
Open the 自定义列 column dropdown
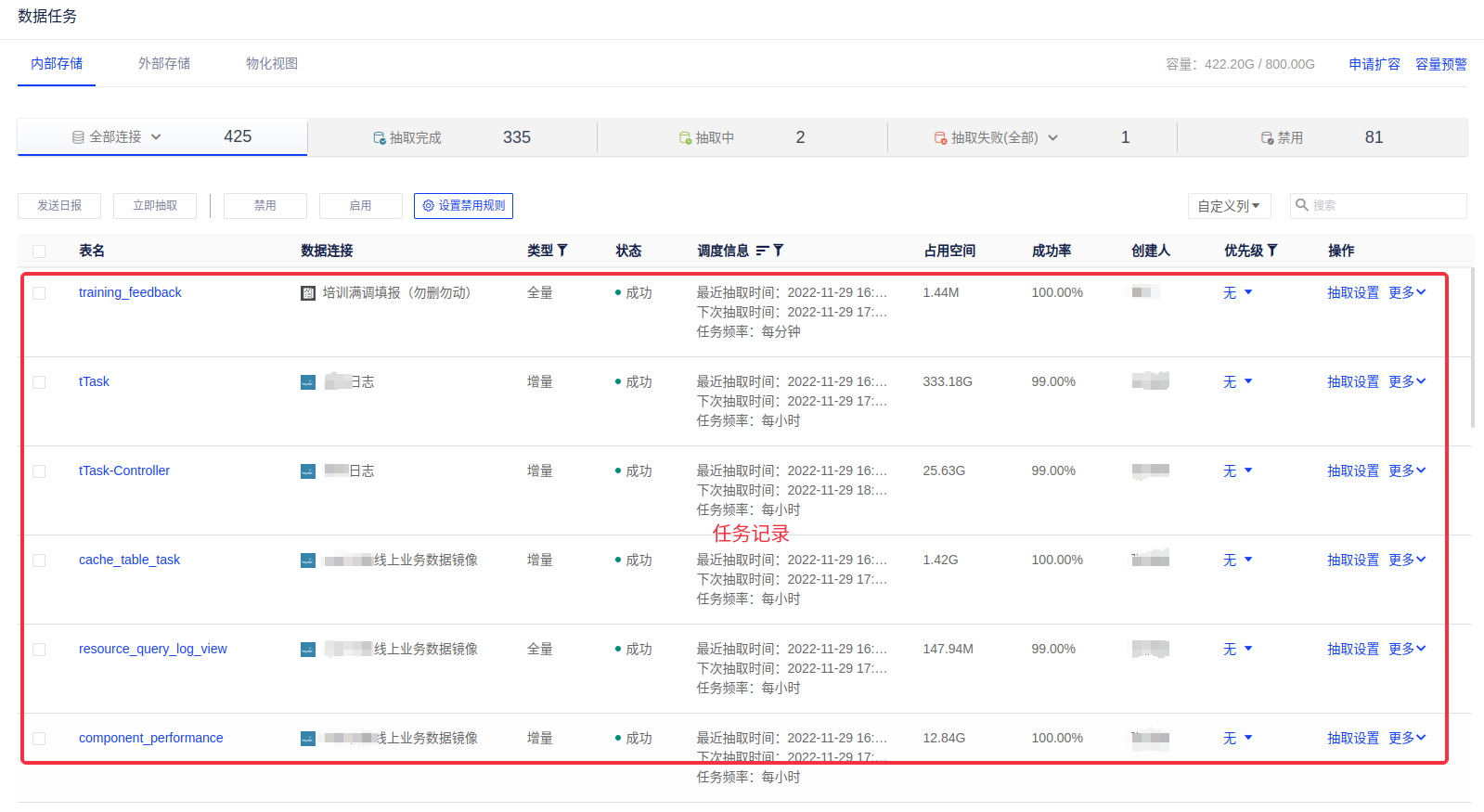click(x=1228, y=206)
